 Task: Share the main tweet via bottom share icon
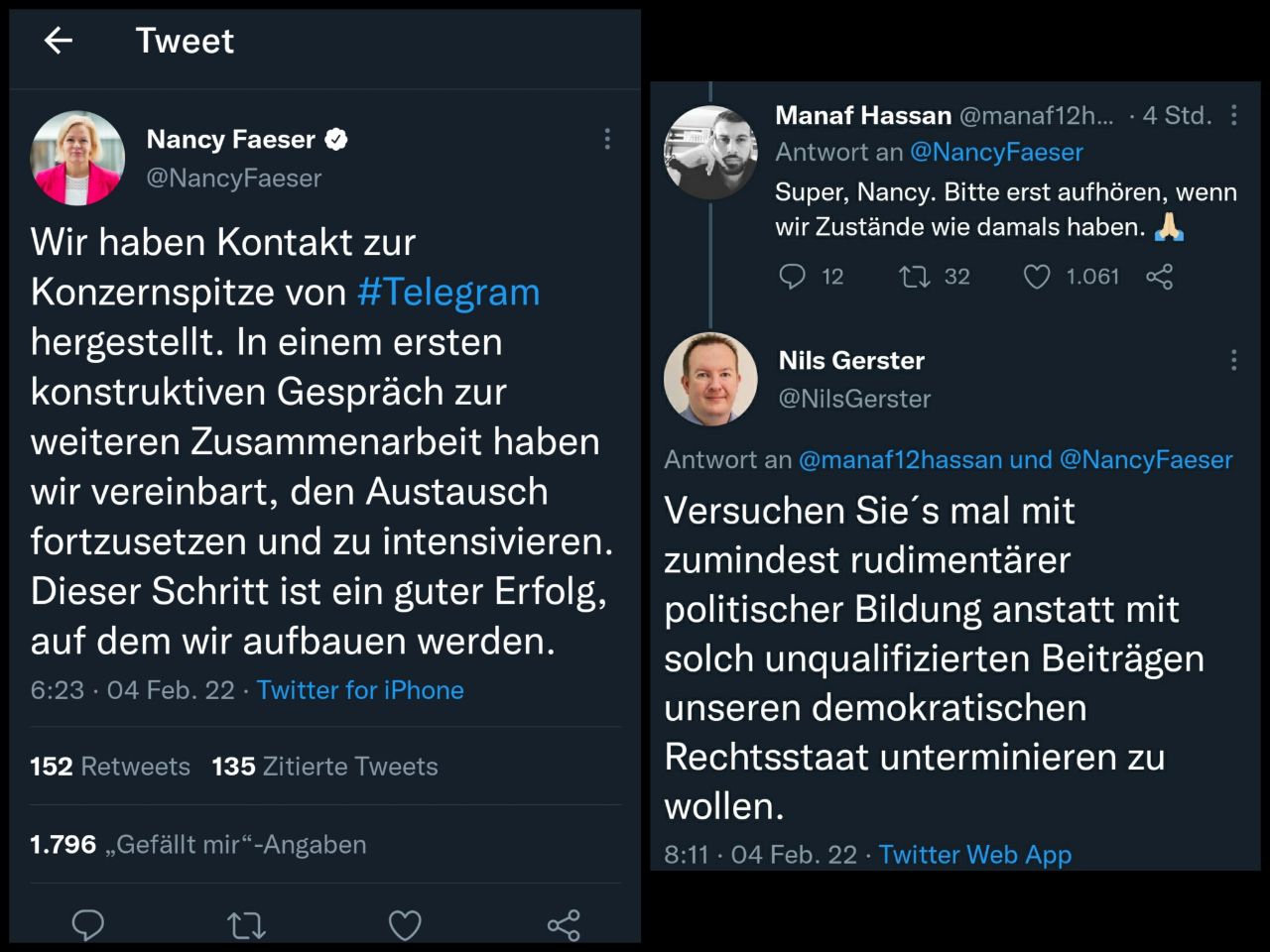tap(564, 925)
